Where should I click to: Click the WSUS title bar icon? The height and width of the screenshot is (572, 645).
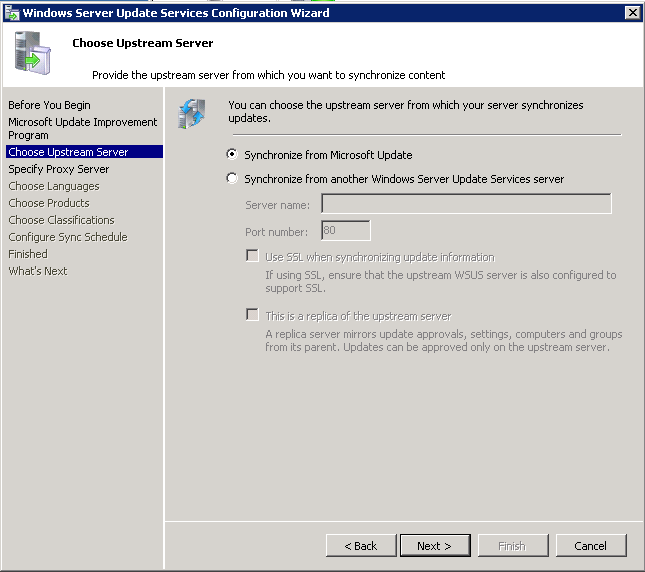coord(11,12)
